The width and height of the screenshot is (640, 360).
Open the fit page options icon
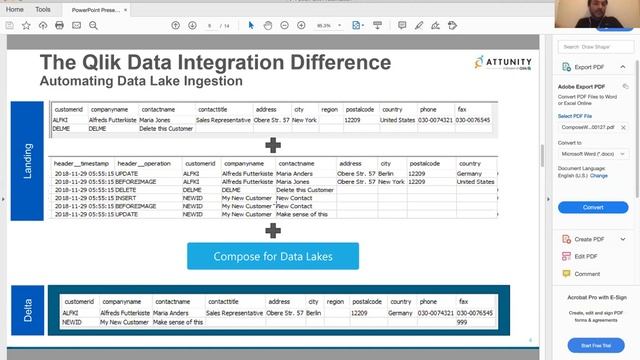click(x=358, y=25)
